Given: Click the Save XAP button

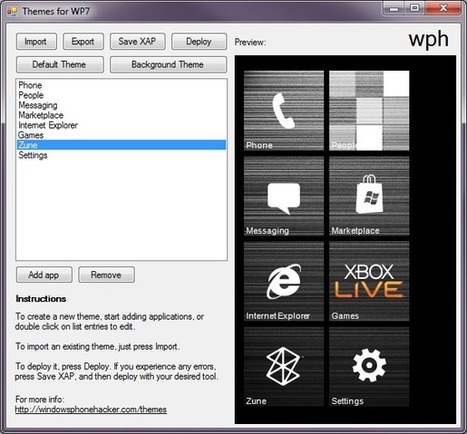Looking at the screenshot, I should click(138, 42).
